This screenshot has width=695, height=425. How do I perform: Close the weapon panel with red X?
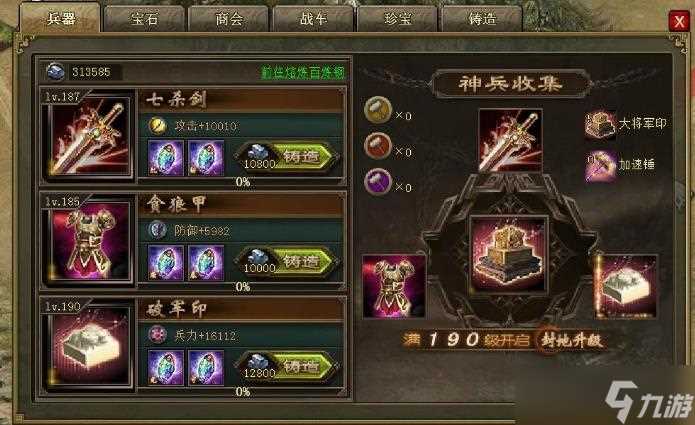[x=679, y=21]
